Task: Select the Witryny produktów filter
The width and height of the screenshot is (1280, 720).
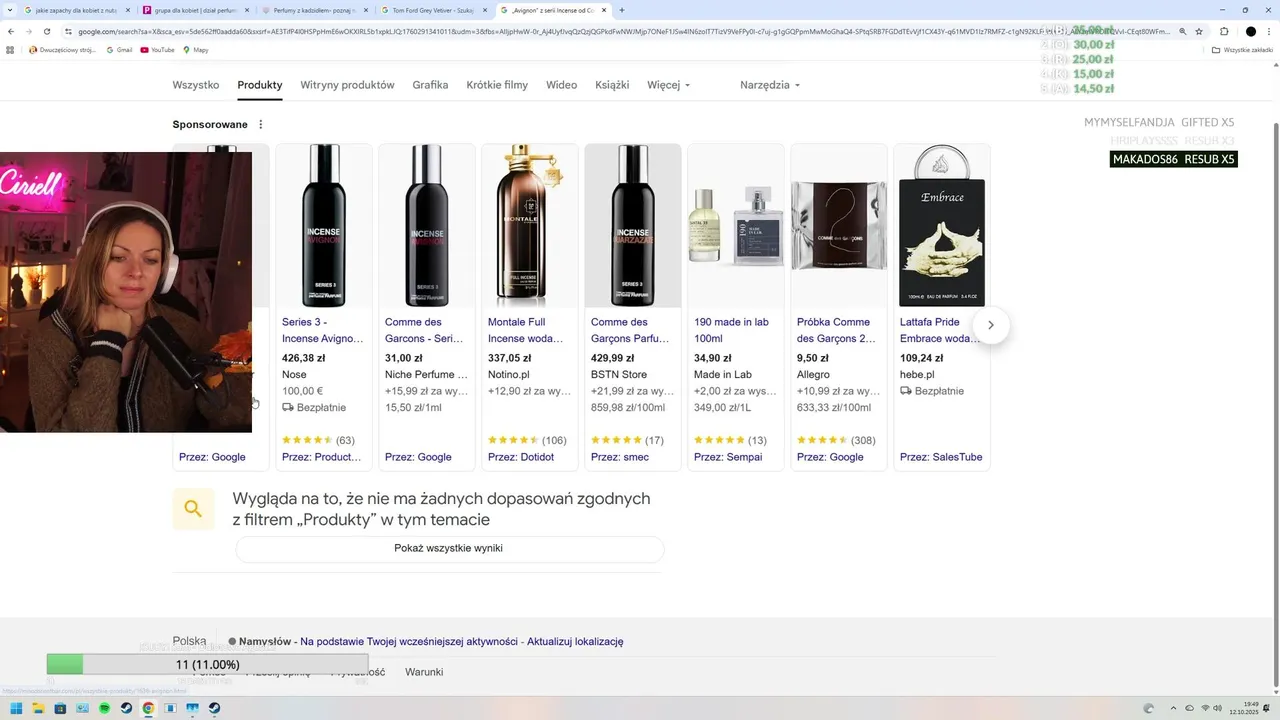Action: coord(347,85)
